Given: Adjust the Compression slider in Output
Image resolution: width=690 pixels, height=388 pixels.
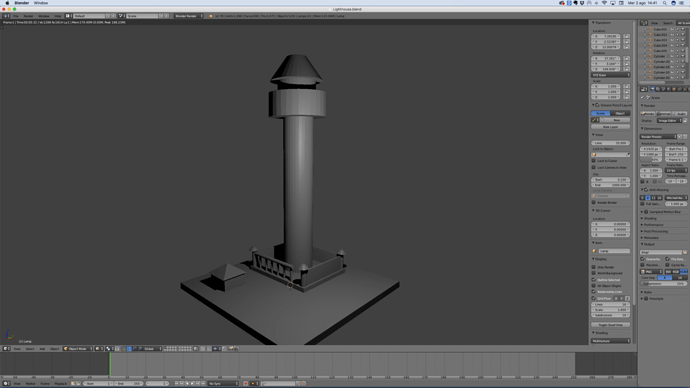Looking at the screenshot, I should pos(664,284).
